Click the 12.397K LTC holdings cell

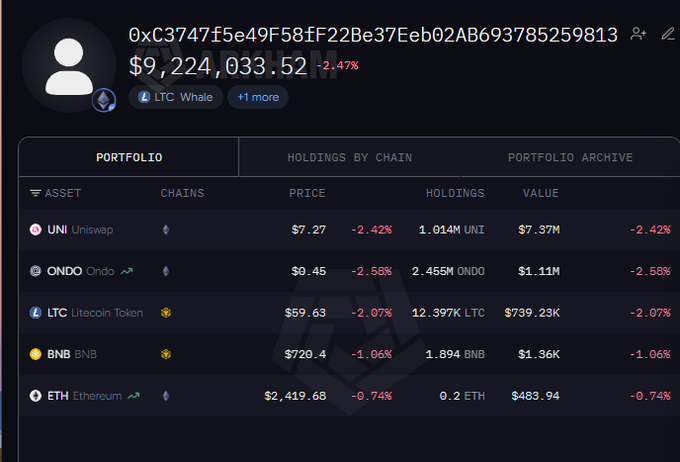tap(448, 313)
